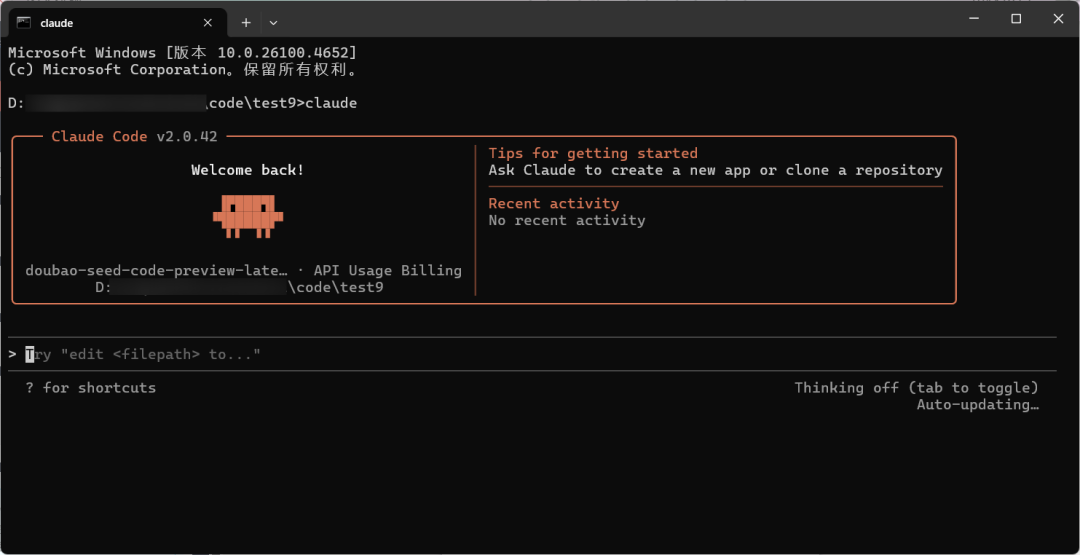This screenshot has height=555, width=1080.
Task: Select the claude tab
Action: (110, 22)
